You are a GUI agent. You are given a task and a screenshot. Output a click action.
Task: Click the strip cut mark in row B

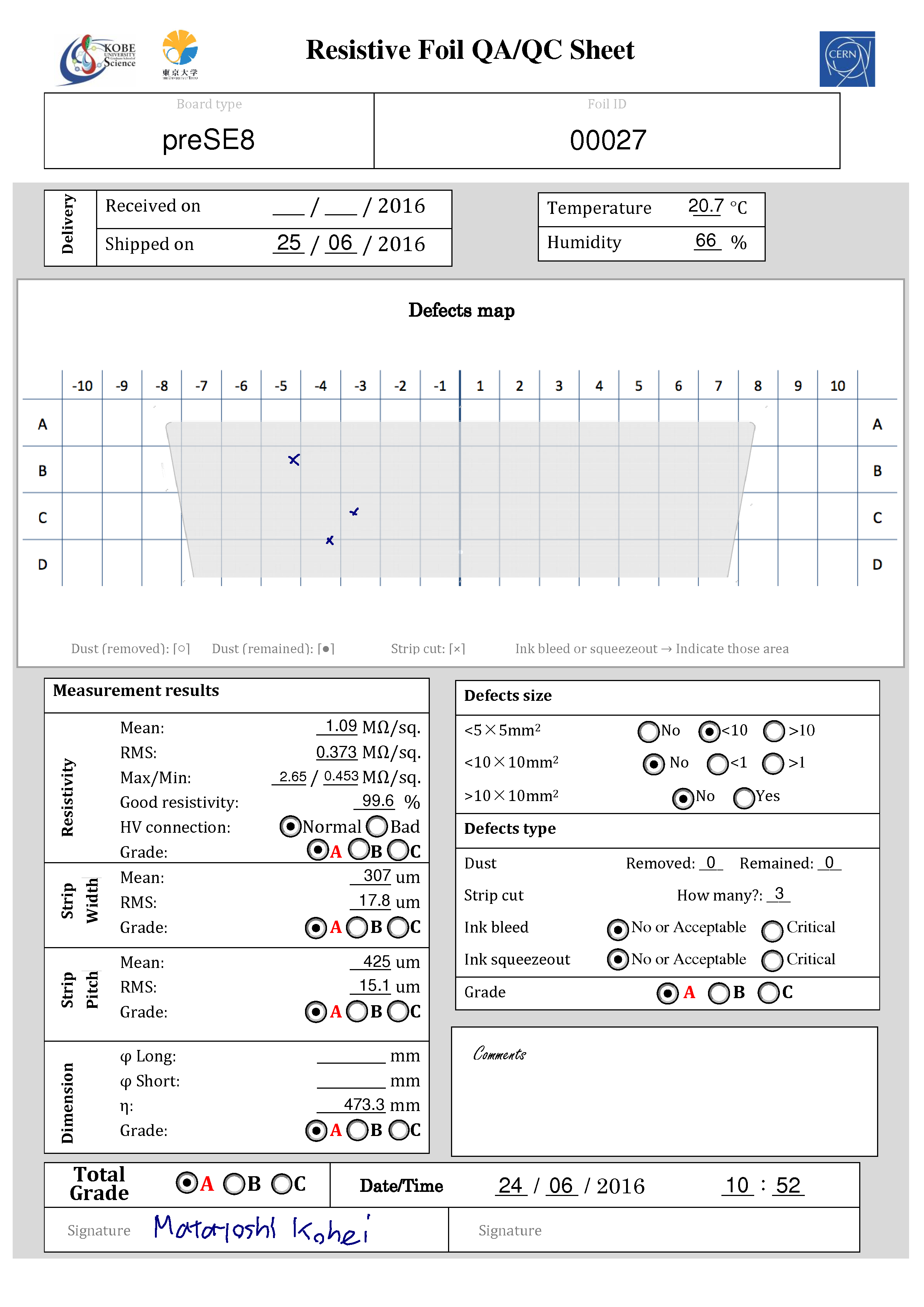[x=293, y=459]
